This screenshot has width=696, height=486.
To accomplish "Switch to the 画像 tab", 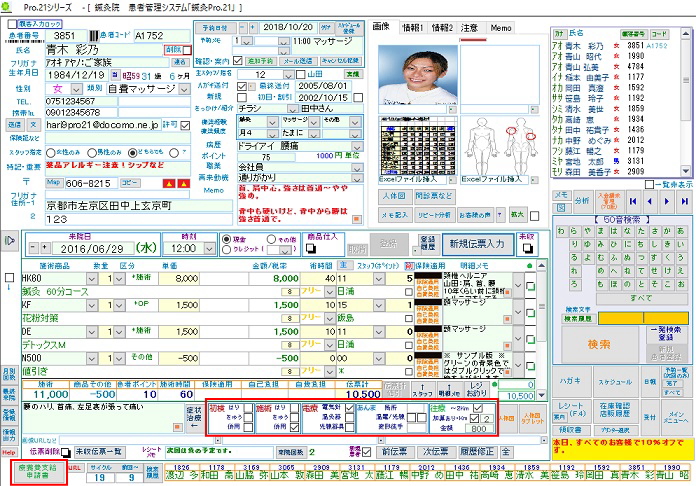I will pos(382,27).
